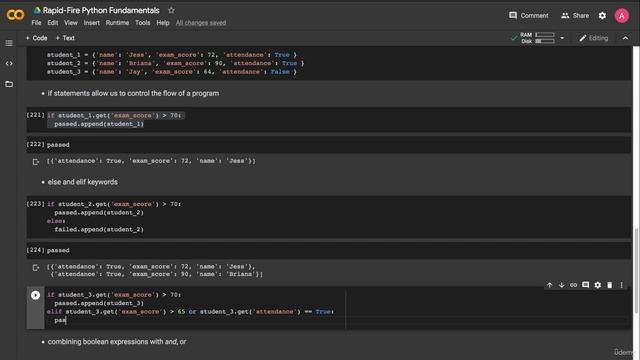Star the Rapid-Fire Python Fundamentals notebook

171,10
